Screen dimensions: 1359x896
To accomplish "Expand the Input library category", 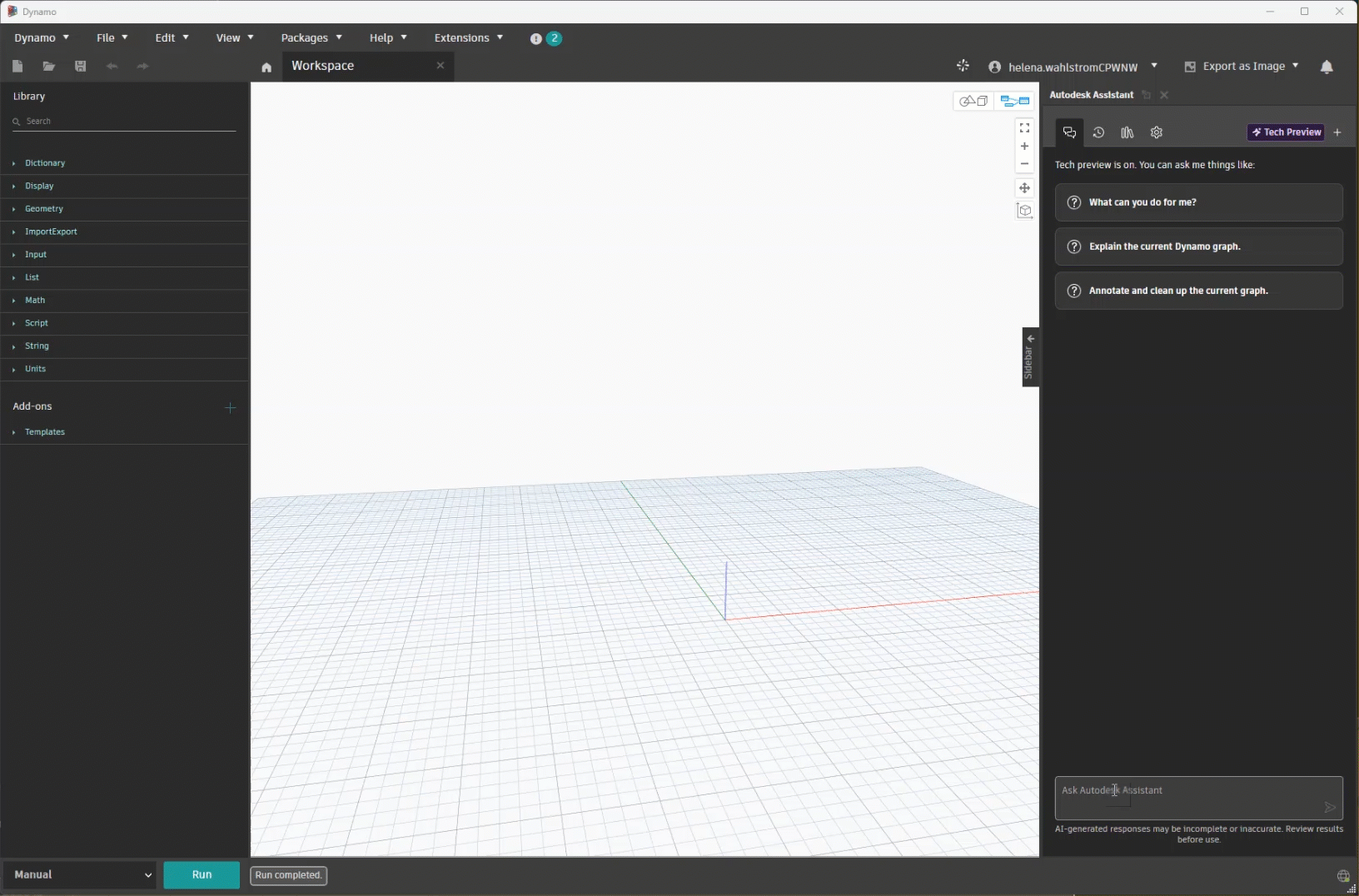I will (124, 255).
